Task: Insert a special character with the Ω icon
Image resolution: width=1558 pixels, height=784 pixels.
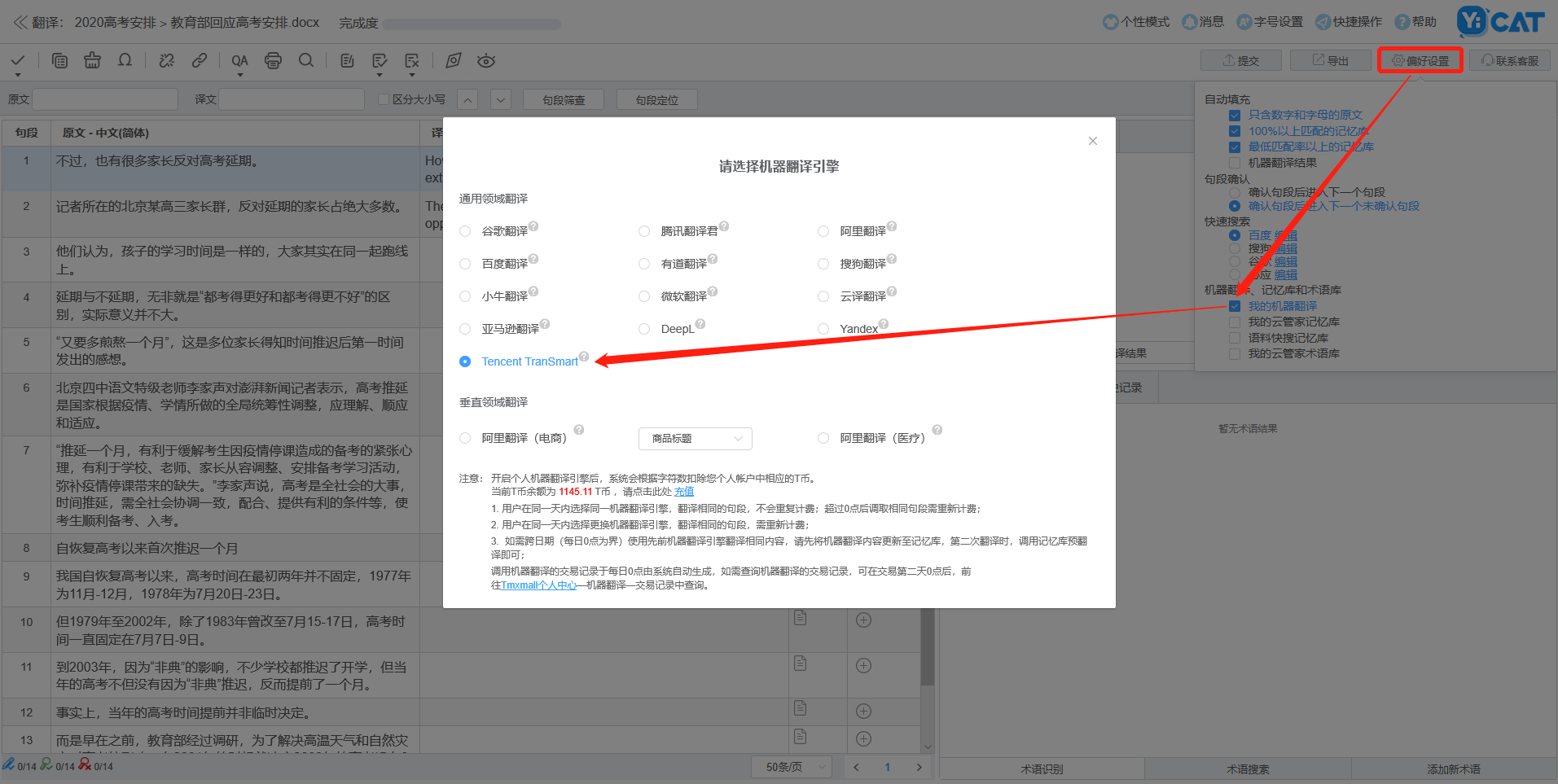Action: (x=124, y=60)
